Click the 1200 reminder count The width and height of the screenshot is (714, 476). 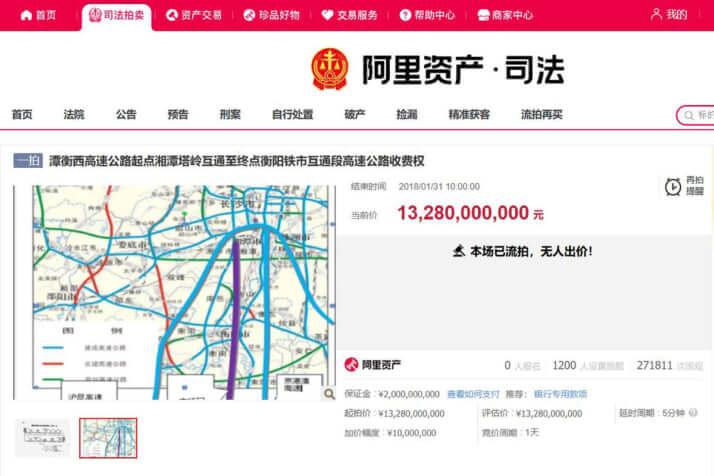pyautogui.click(x=564, y=365)
